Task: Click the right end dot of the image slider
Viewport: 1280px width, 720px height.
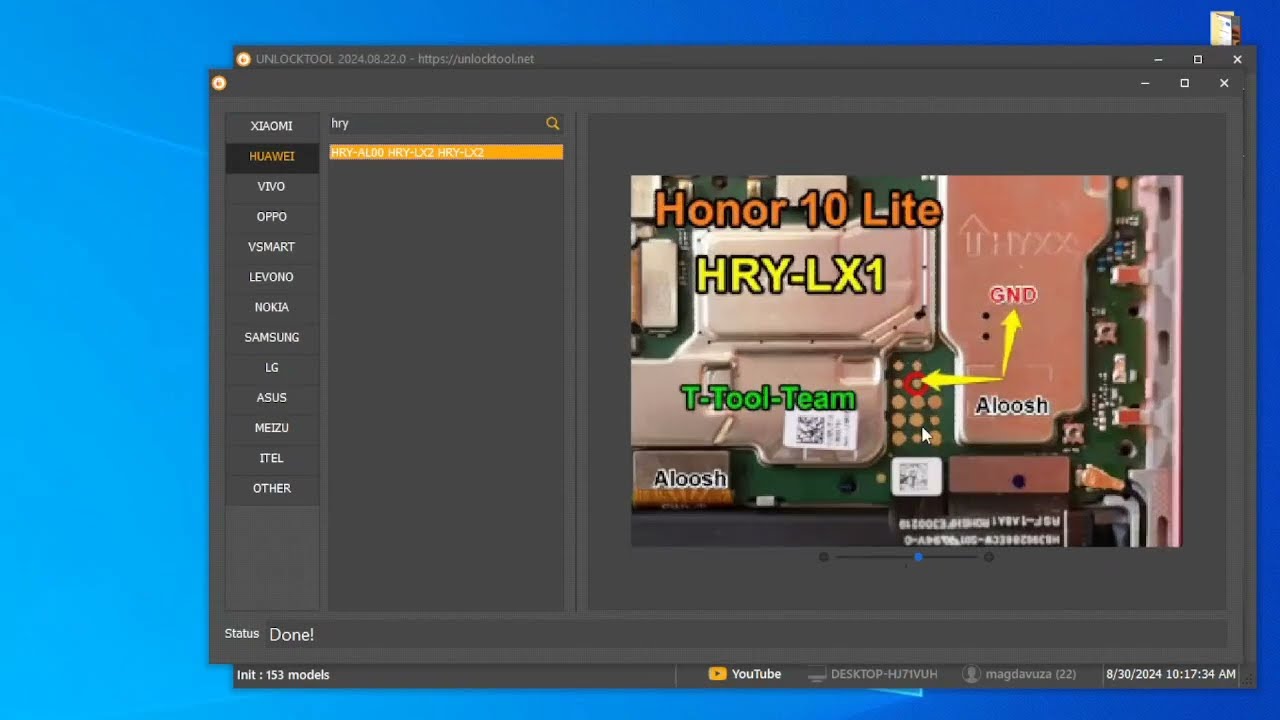Action: coord(989,557)
